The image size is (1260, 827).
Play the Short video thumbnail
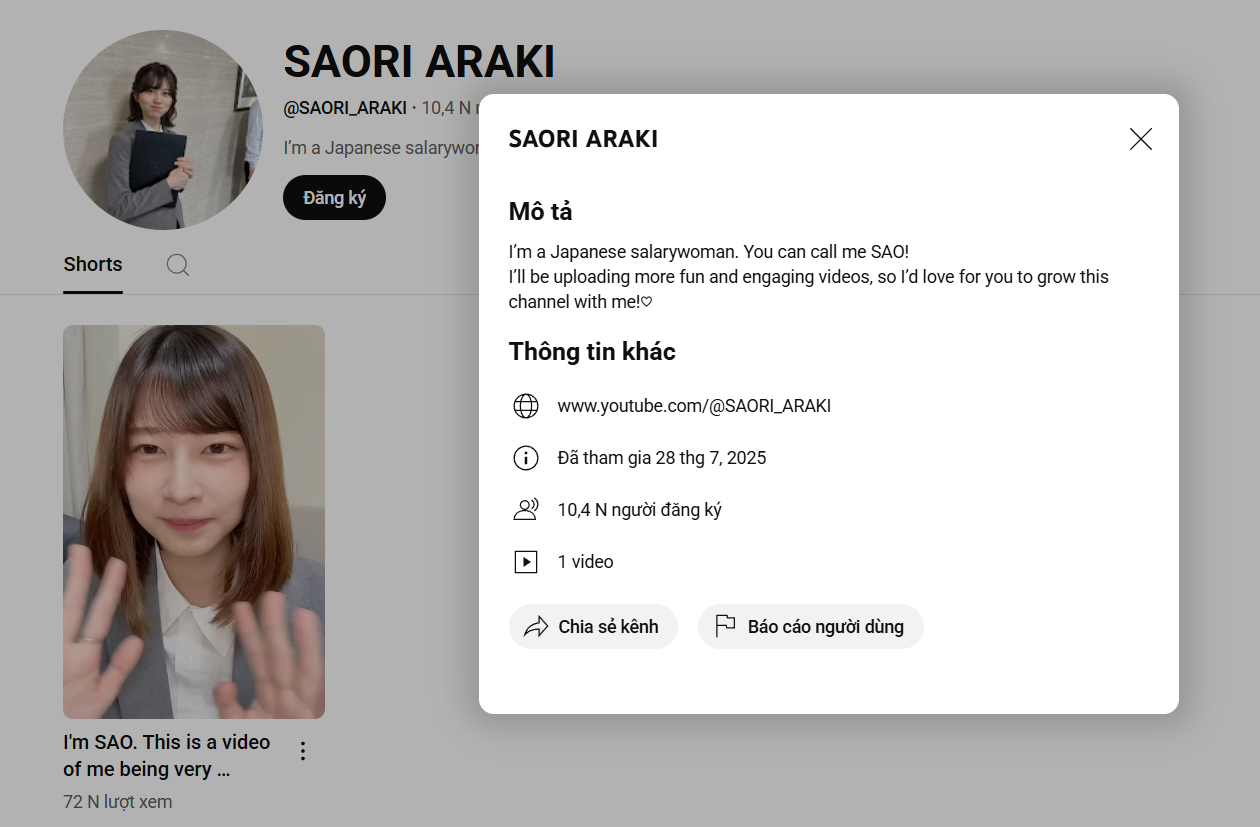pos(194,521)
